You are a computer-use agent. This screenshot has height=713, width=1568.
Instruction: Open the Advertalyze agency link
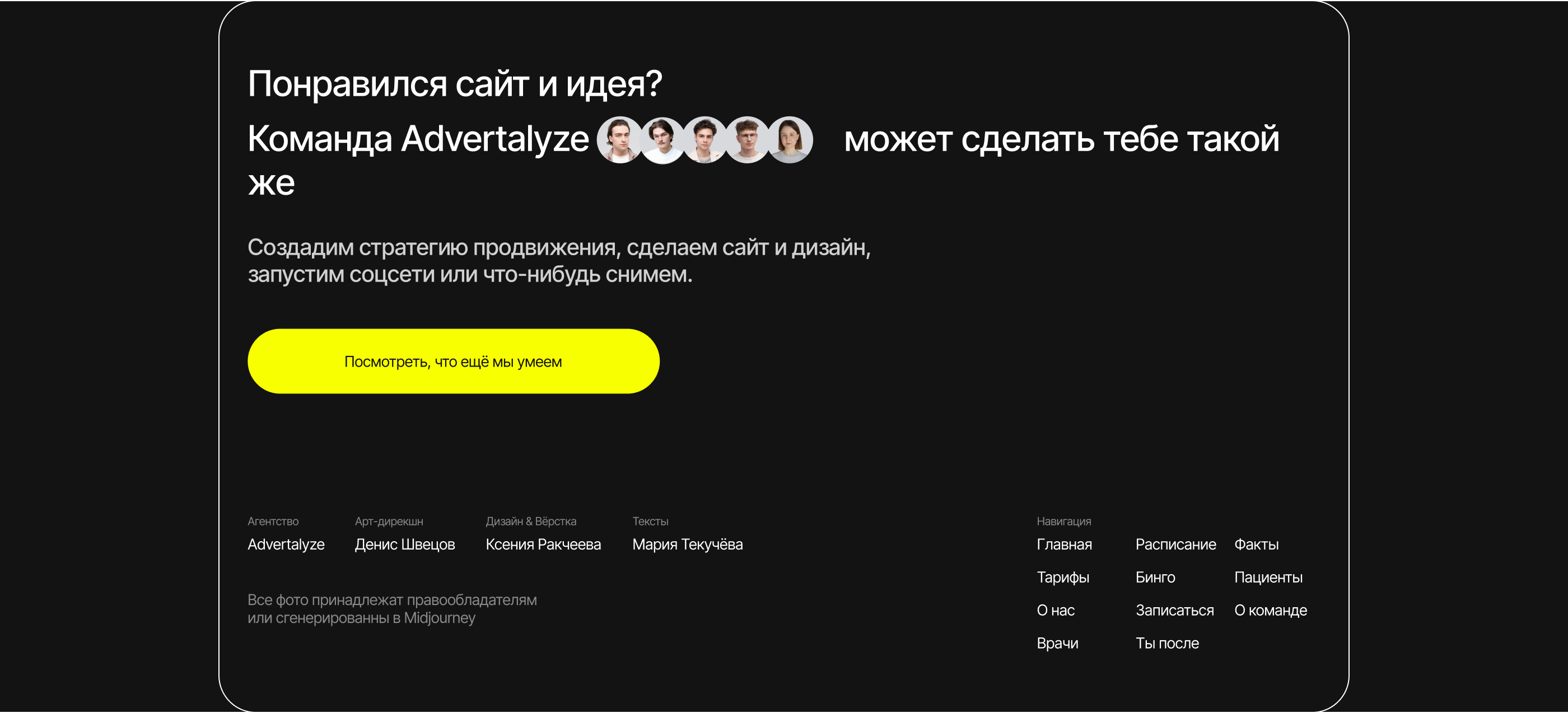coord(286,545)
